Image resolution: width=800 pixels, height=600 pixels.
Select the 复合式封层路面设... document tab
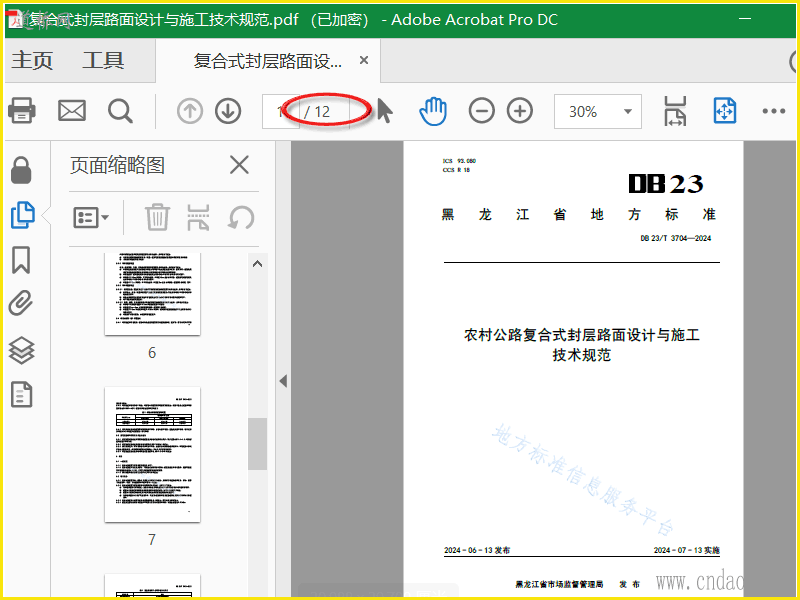pyautogui.click(x=267, y=61)
